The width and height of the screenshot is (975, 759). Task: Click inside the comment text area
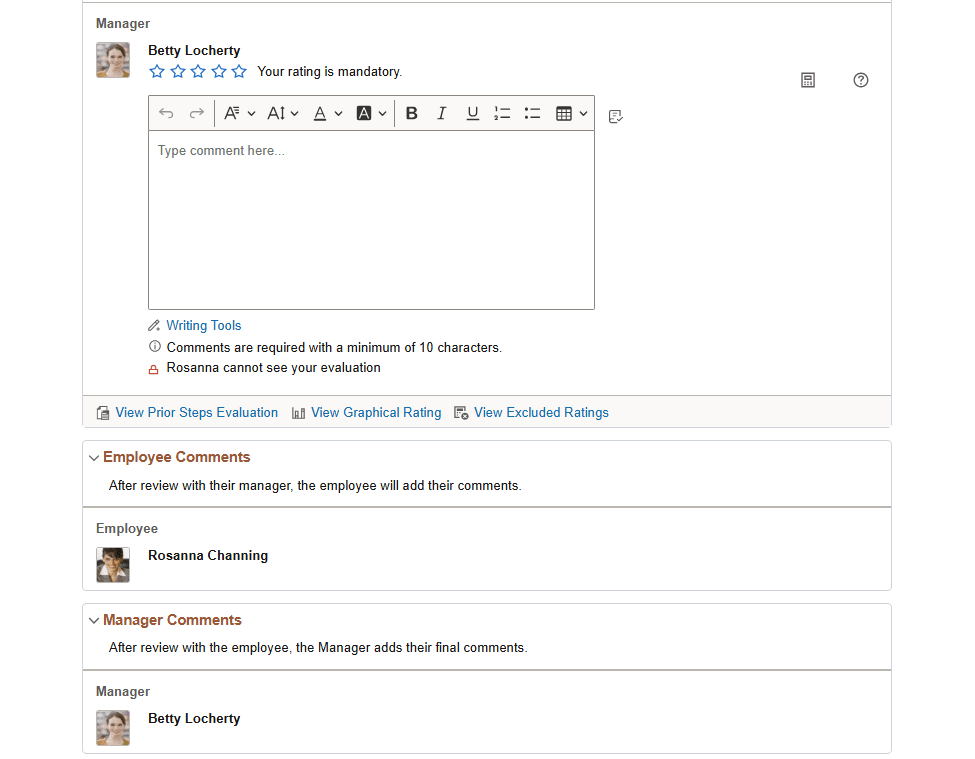[371, 220]
